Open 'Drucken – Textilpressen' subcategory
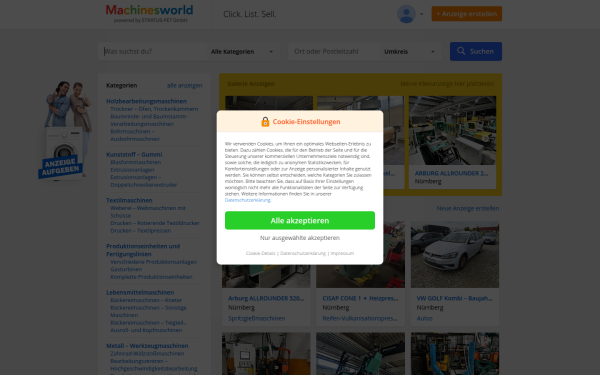The width and height of the screenshot is (600, 375). (141, 231)
